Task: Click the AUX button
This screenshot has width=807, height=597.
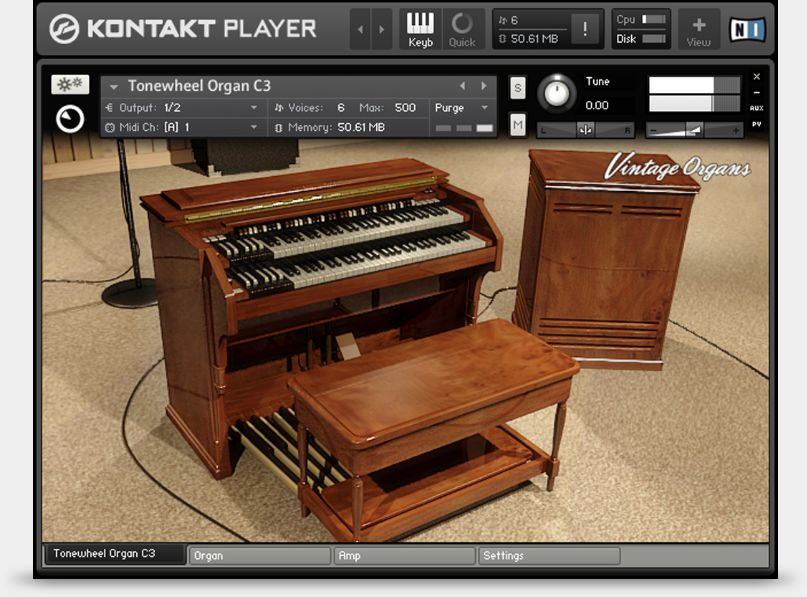Action: [x=756, y=108]
